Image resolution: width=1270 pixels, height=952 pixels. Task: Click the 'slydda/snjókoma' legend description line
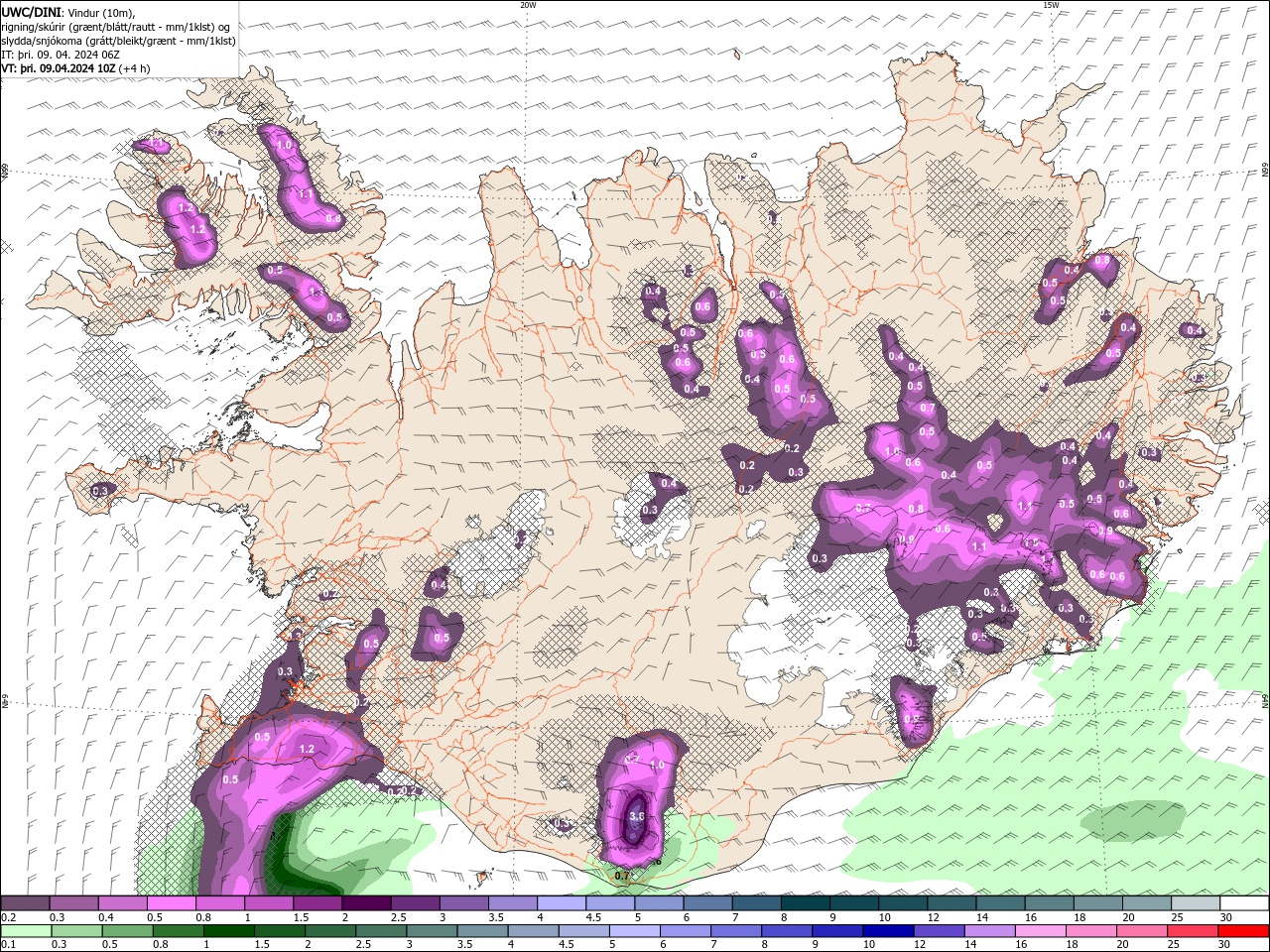click(119, 41)
